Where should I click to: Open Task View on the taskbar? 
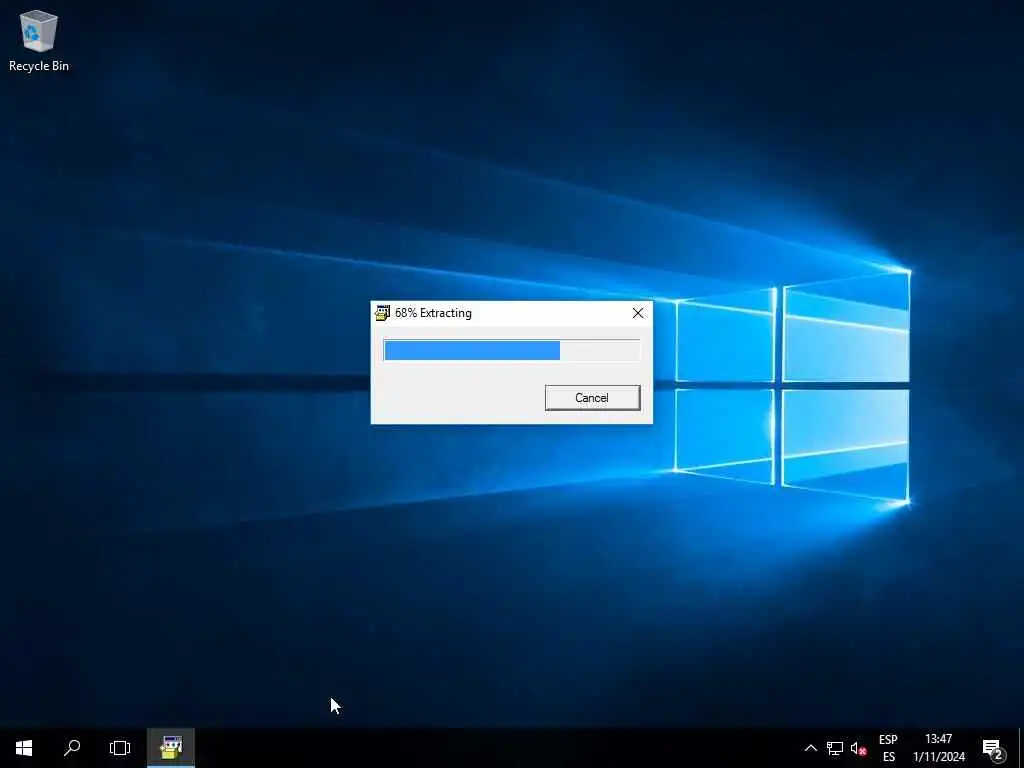tap(120, 748)
